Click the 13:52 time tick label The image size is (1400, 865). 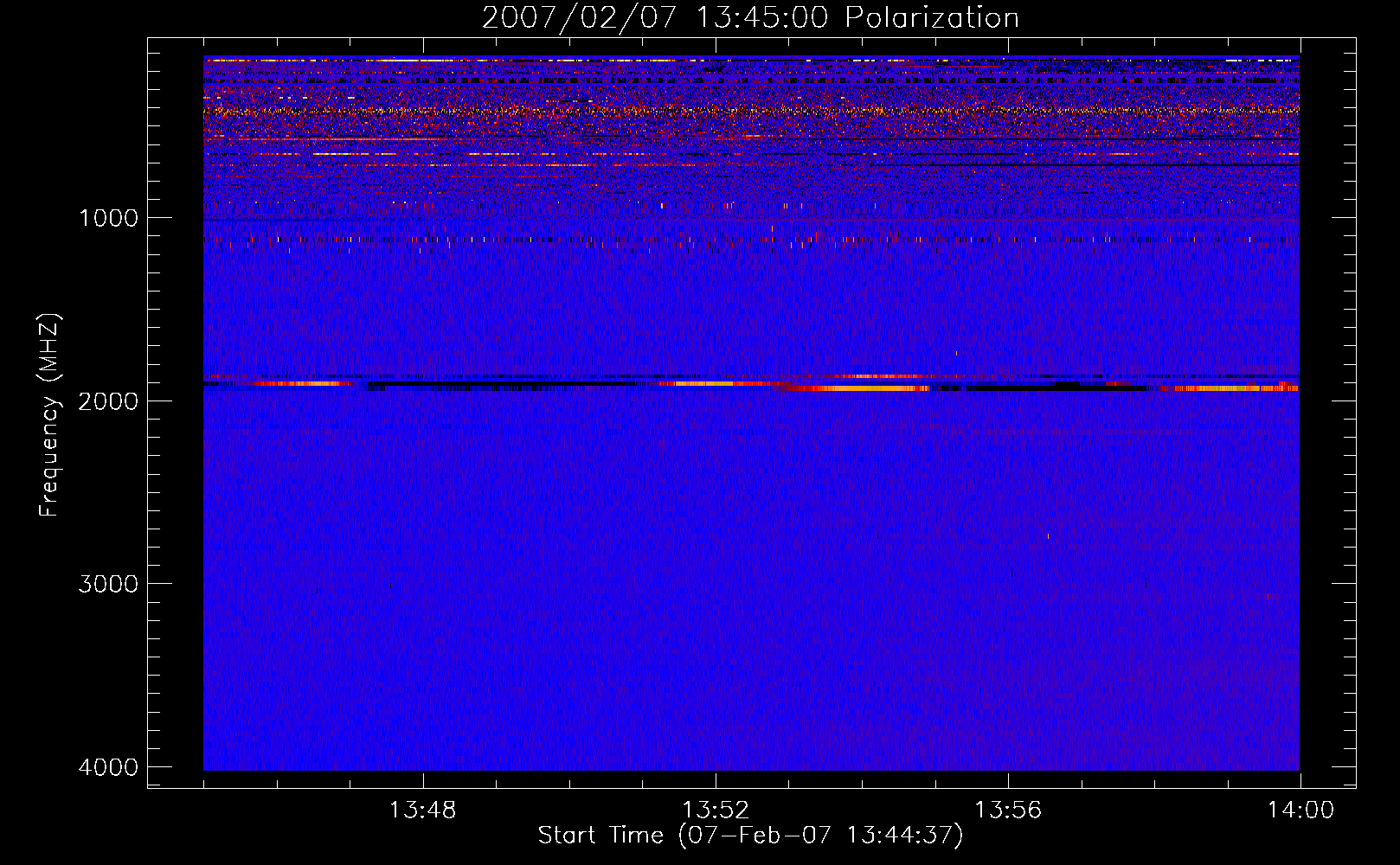coord(715,811)
